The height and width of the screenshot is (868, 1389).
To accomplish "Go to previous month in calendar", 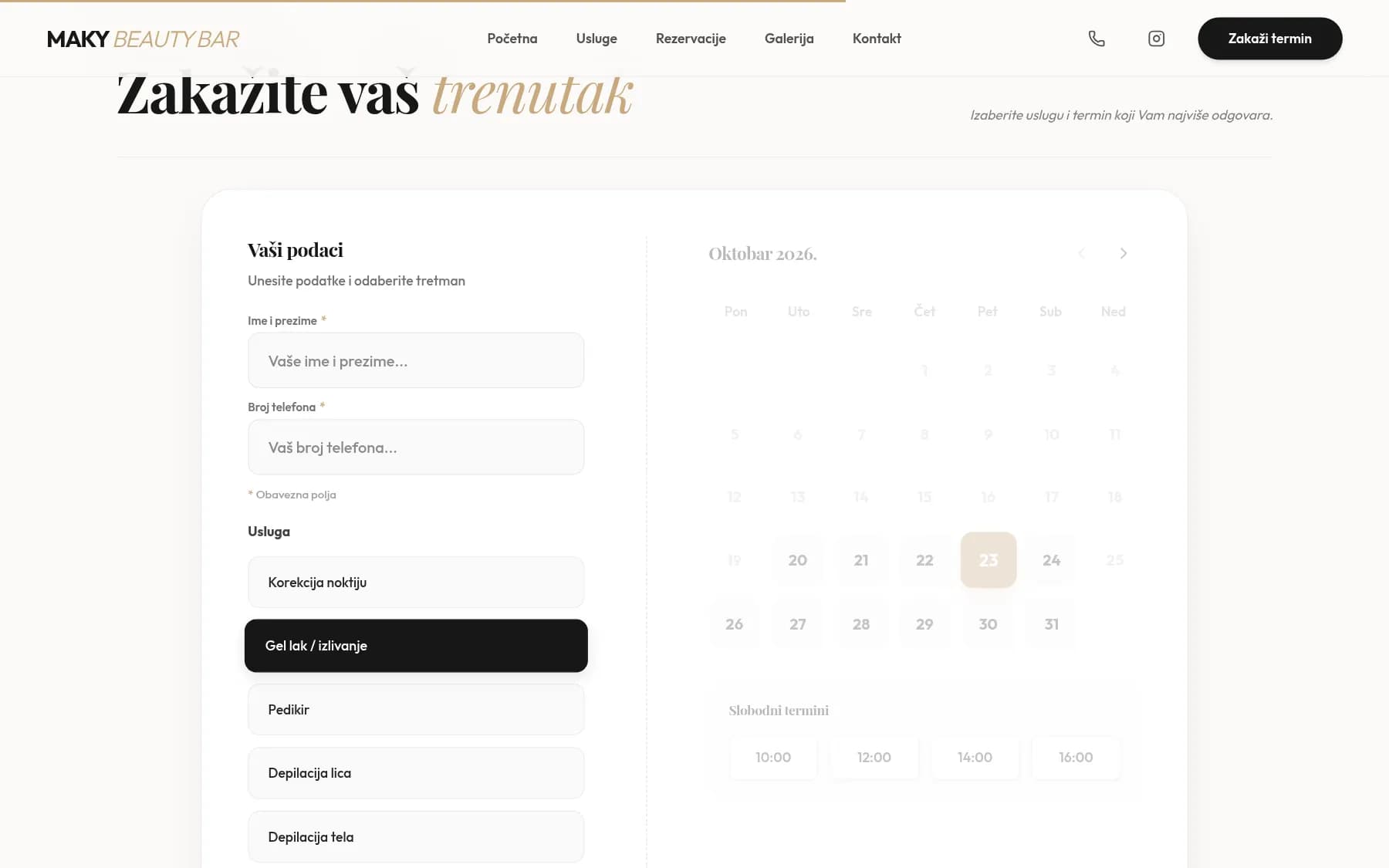I will coord(1081,253).
